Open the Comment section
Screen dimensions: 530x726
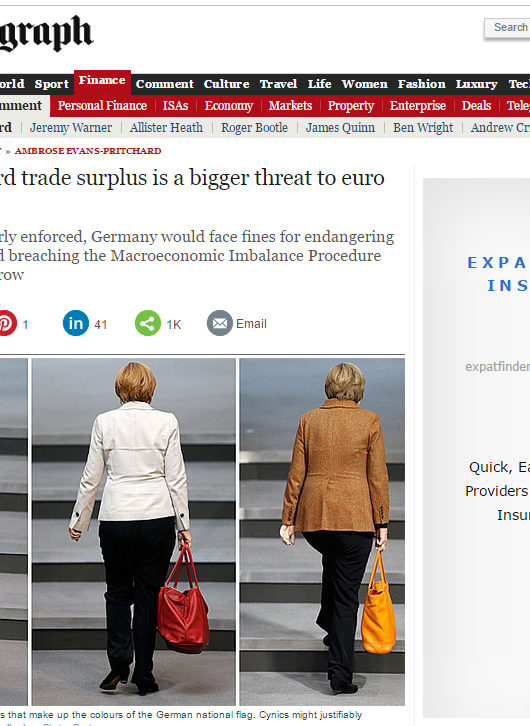(165, 84)
